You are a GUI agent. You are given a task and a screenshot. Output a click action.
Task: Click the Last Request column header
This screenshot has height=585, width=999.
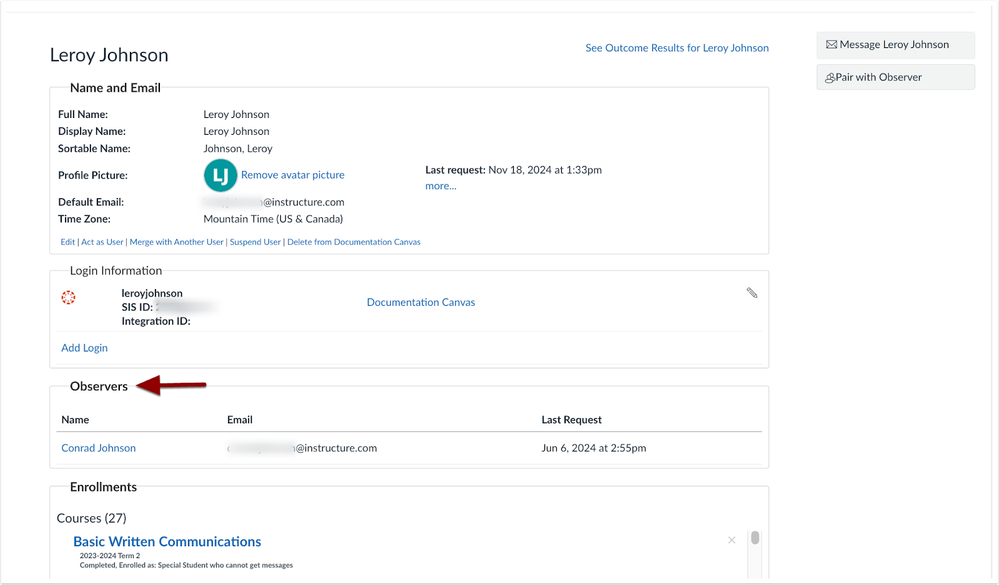[571, 420]
